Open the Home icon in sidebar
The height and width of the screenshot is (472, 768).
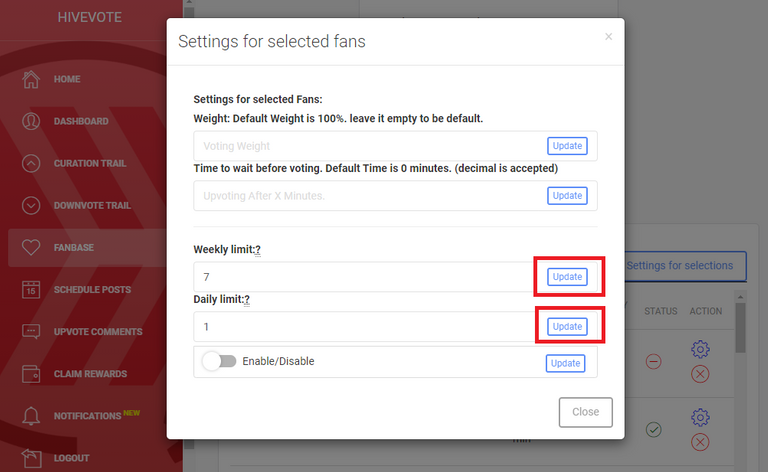[31, 79]
